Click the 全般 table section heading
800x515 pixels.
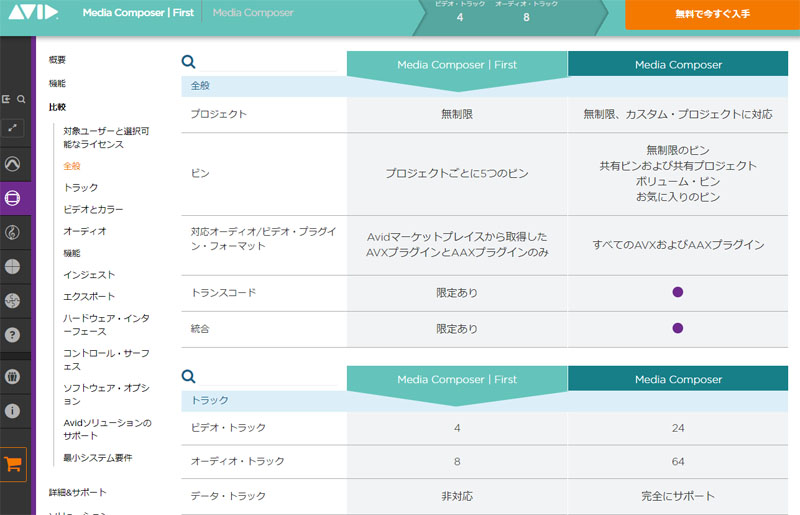pos(200,86)
